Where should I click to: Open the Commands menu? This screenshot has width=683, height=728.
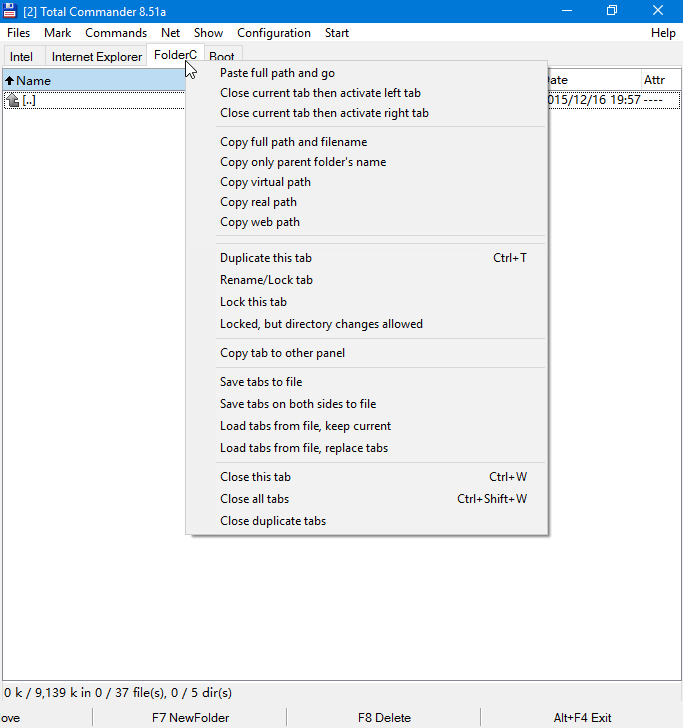pos(116,33)
